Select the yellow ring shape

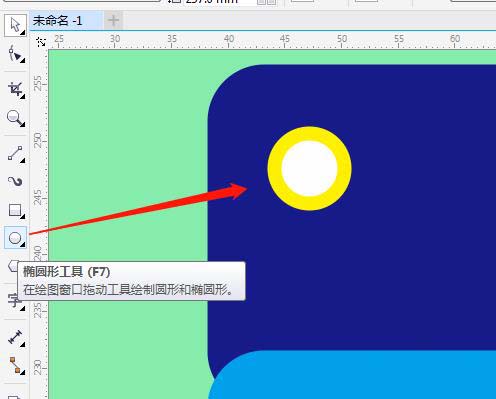click(x=274, y=168)
